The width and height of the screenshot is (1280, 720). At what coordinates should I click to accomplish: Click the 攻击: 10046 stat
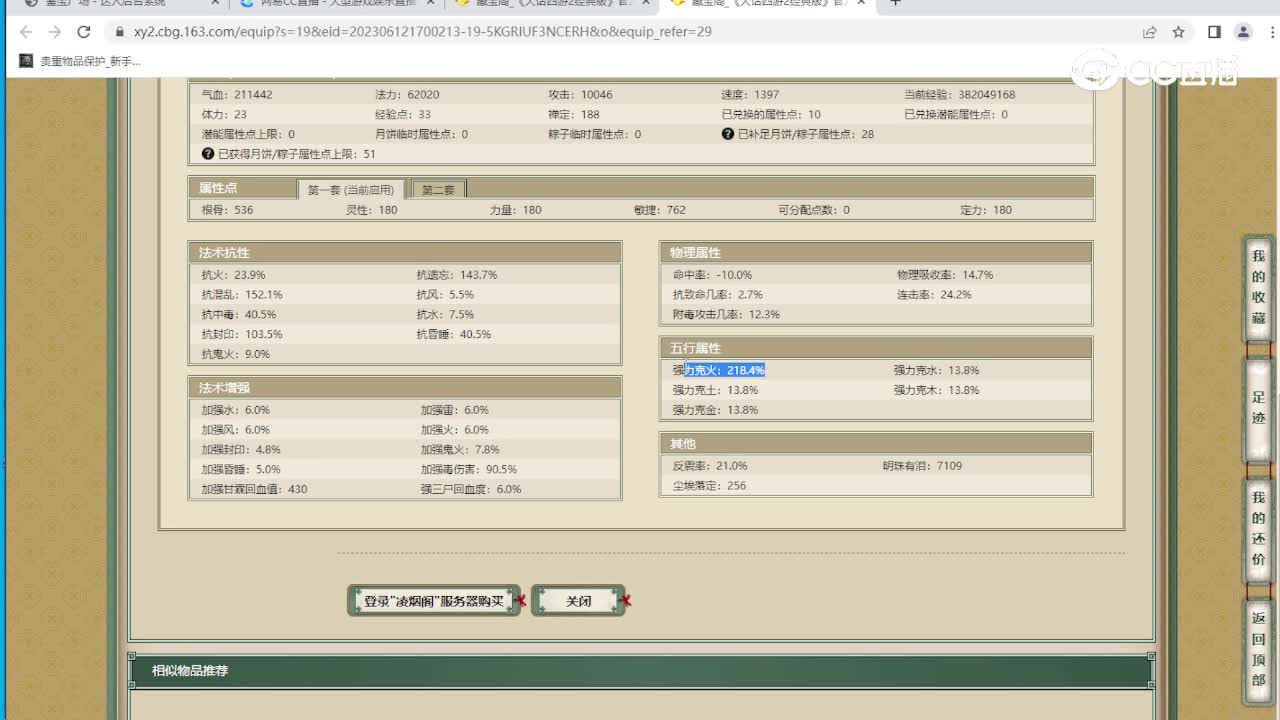point(580,95)
